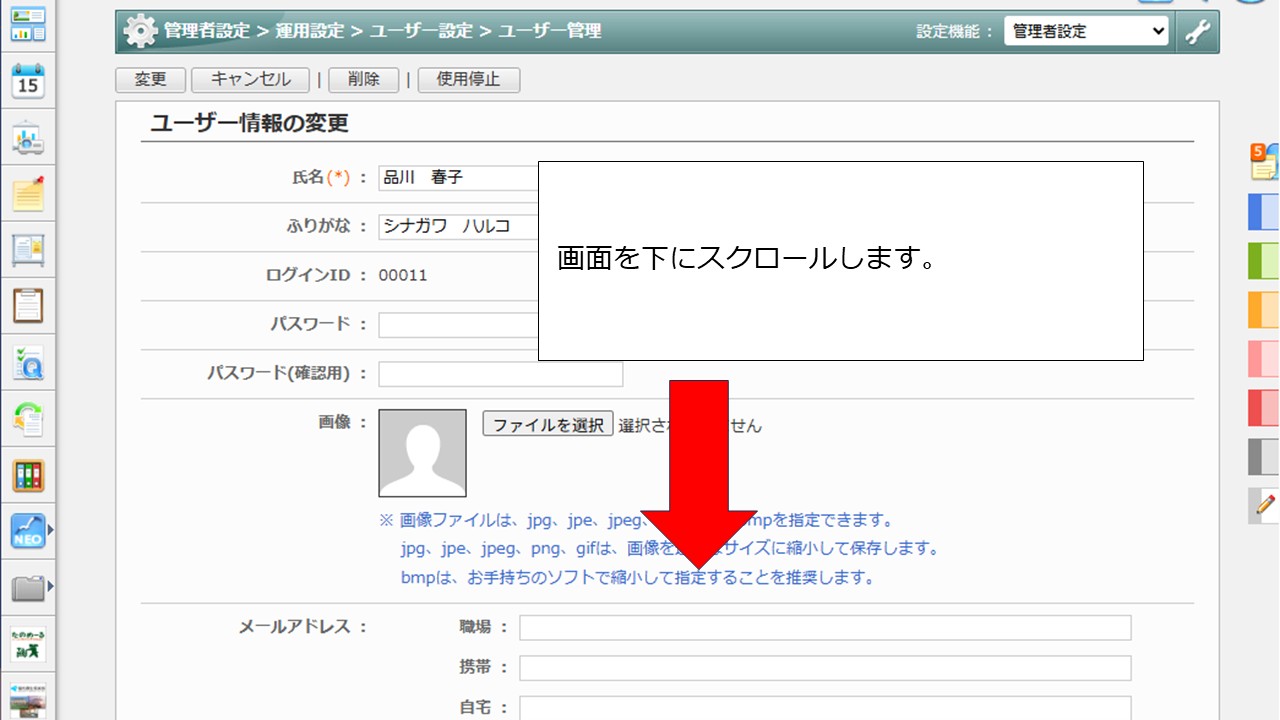Open the blue NEO chart icon
The width and height of the screenshot is (1280, 720).
click(x=27, y=530)
